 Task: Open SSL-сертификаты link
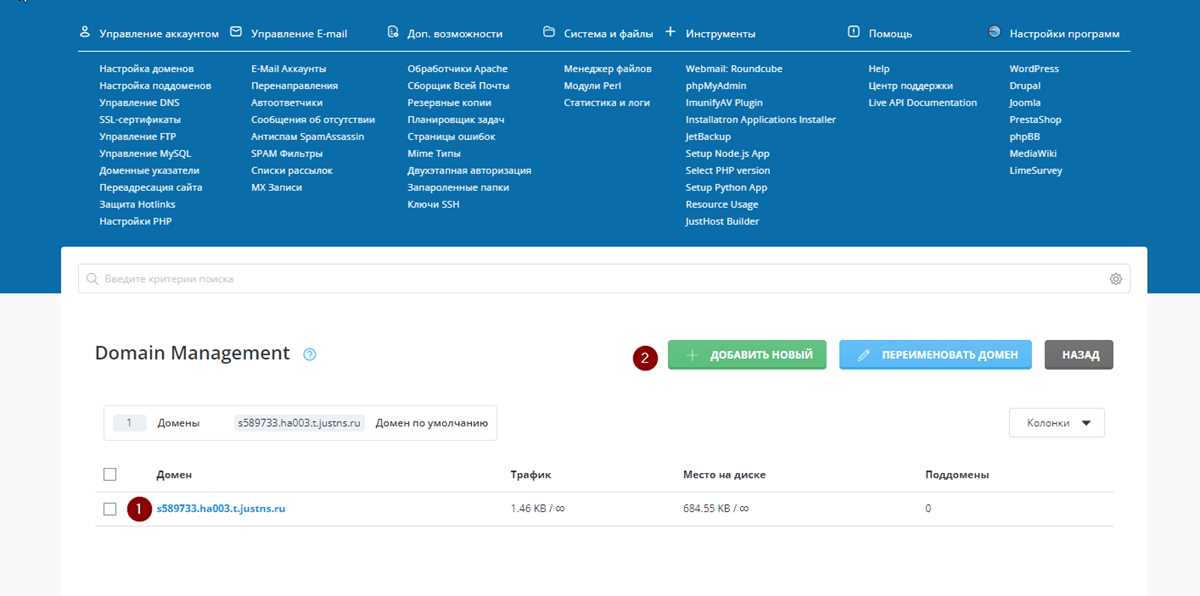click(140, 120)
